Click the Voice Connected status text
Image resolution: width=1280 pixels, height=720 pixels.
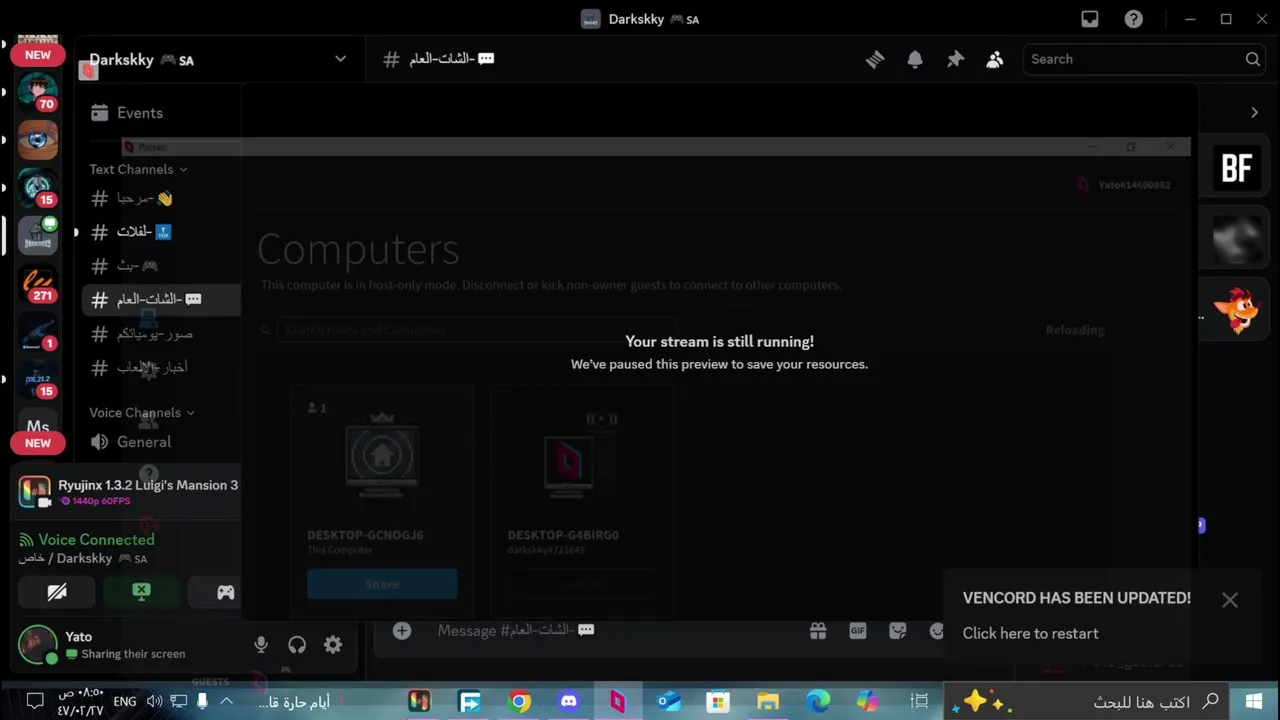click(96, 540)
